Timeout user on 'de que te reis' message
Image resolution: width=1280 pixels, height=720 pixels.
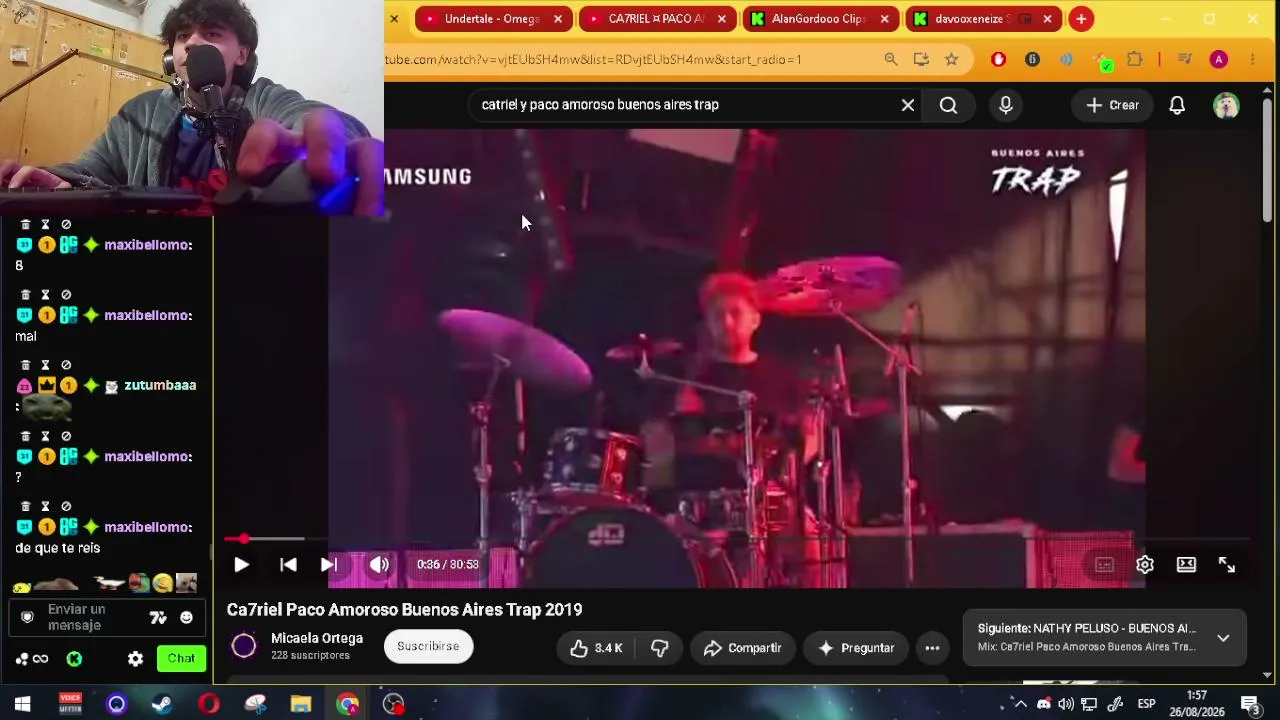coord(45,507)
